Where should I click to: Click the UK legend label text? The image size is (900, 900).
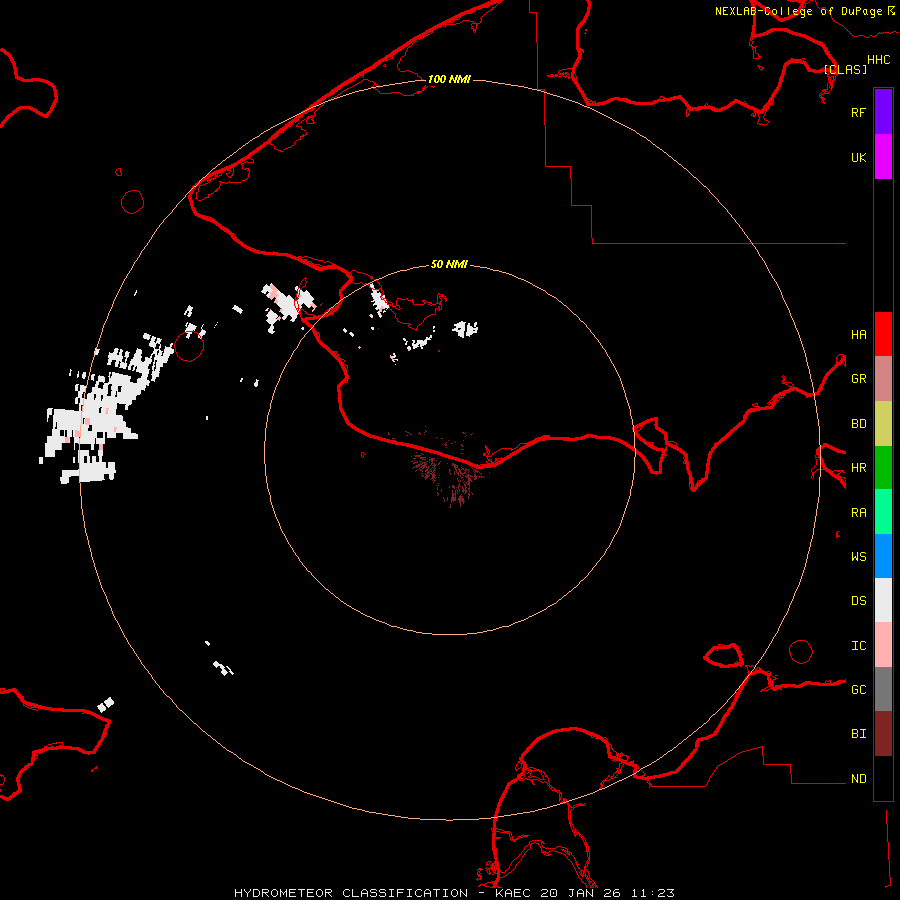coord(859,158)
